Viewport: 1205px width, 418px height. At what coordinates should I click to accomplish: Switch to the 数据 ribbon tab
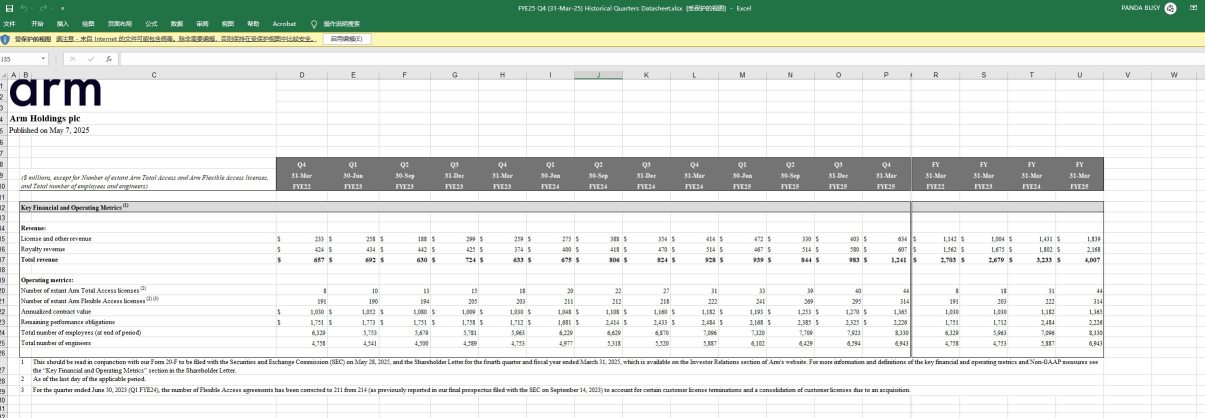(177, 22)
